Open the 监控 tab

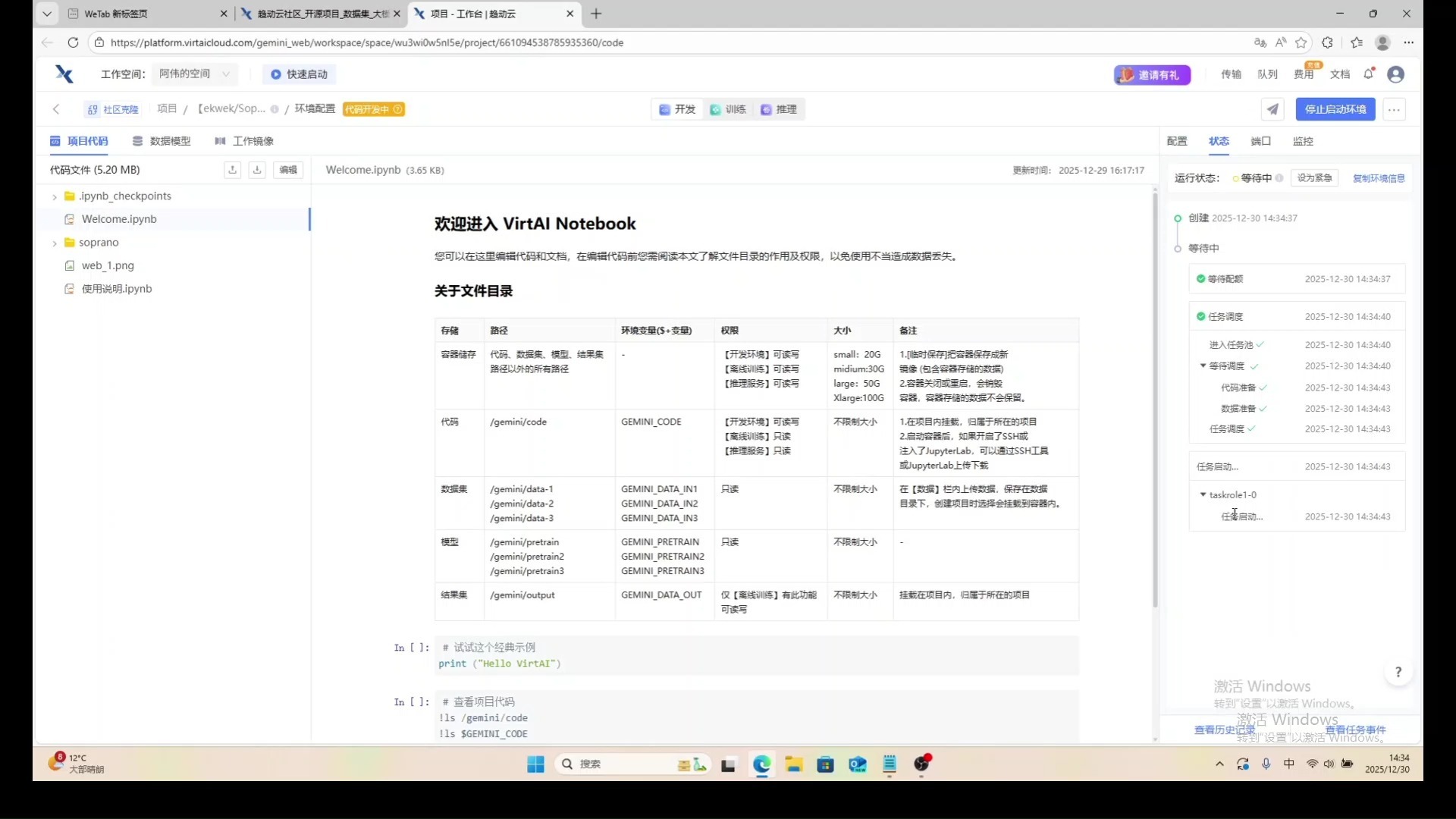click(x=1303, y=141)
